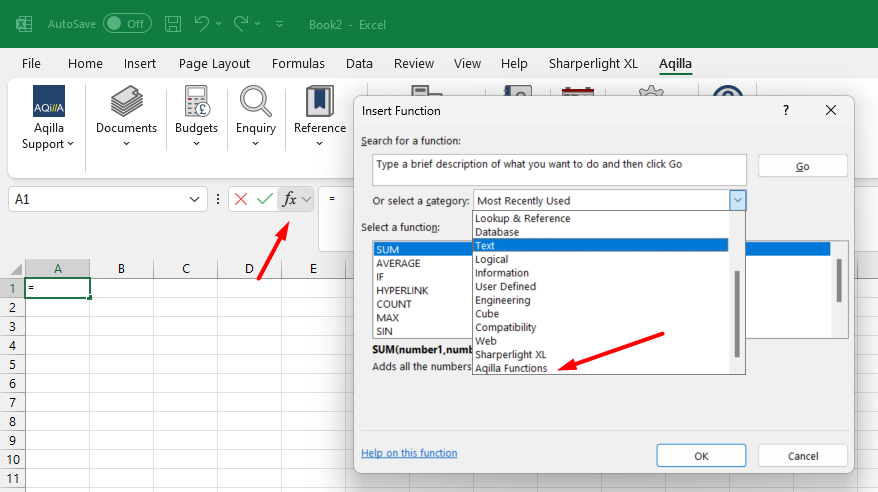Click the Enquiry magnifier icon
The height and width of the screenshot is (492, 878).
[x=256, y=102]
